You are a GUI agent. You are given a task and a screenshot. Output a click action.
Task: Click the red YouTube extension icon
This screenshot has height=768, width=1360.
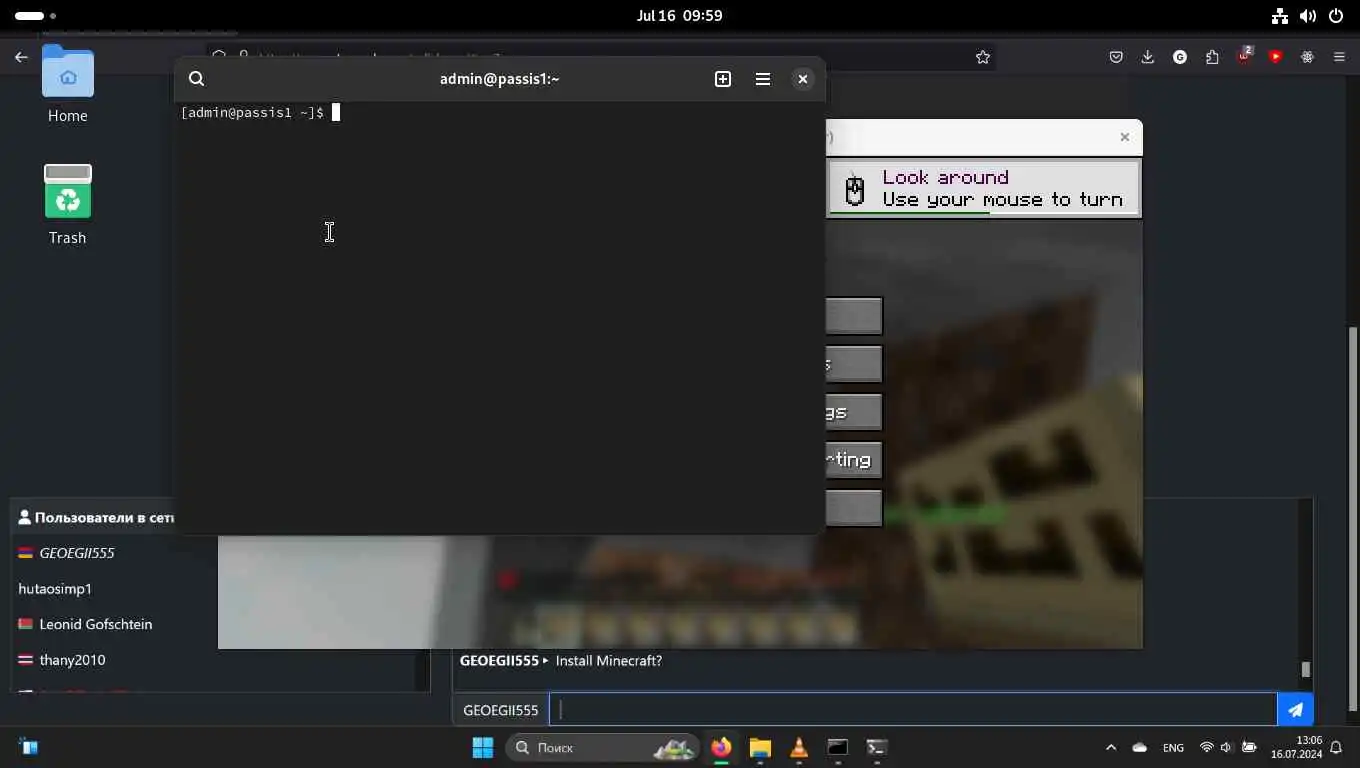tap(1275, 57)
